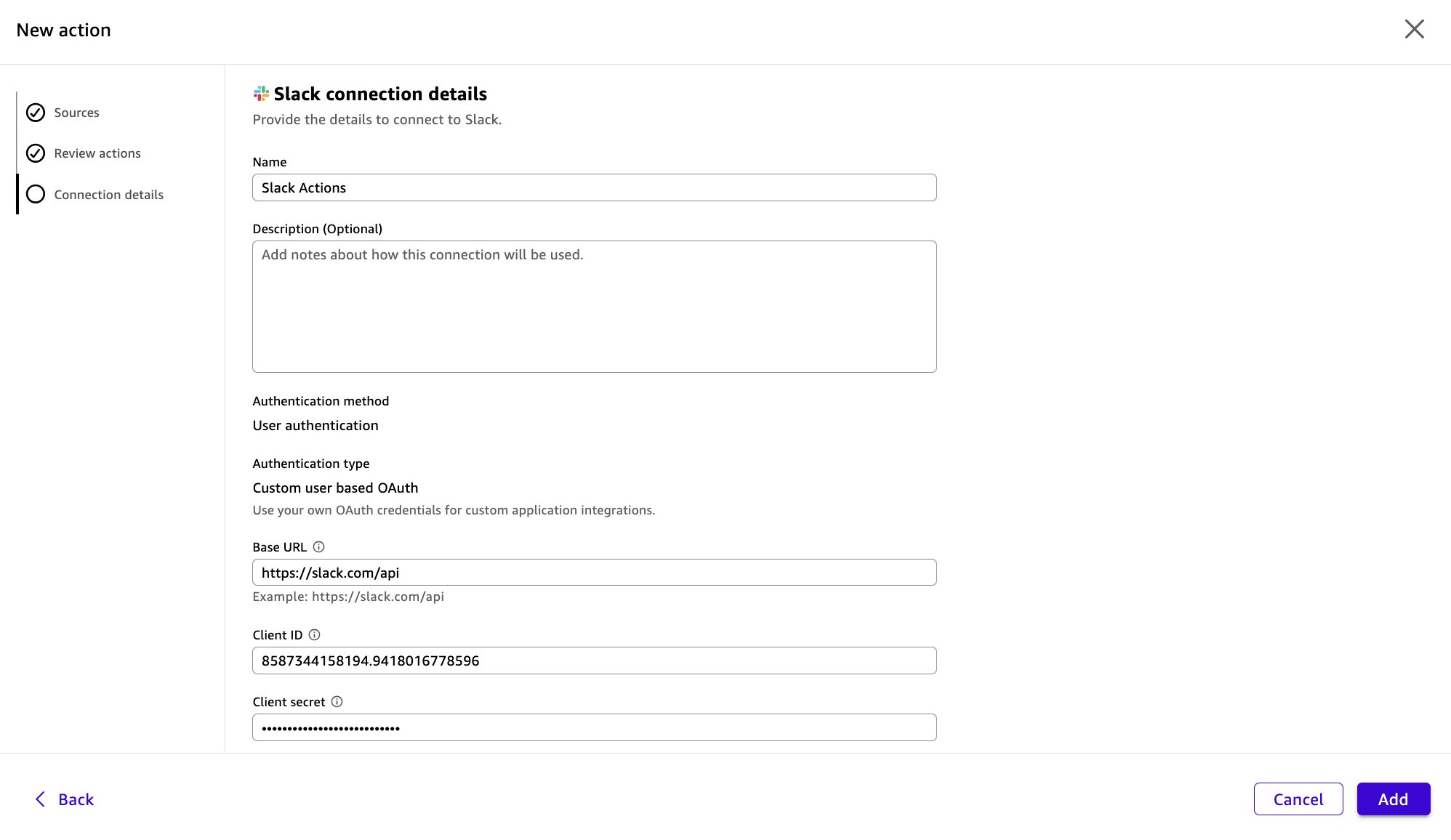Click the info icon beside Client ID
This screenshot has height=840, width=1451.
pyautogui.click(x=314, y=635)
